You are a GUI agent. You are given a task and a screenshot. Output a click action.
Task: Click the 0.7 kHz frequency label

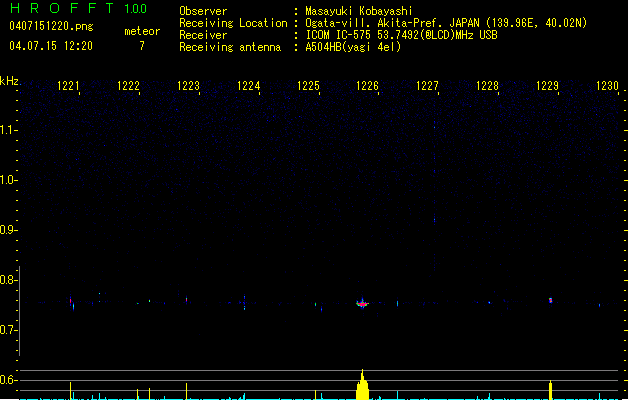[x=8, y=330]
